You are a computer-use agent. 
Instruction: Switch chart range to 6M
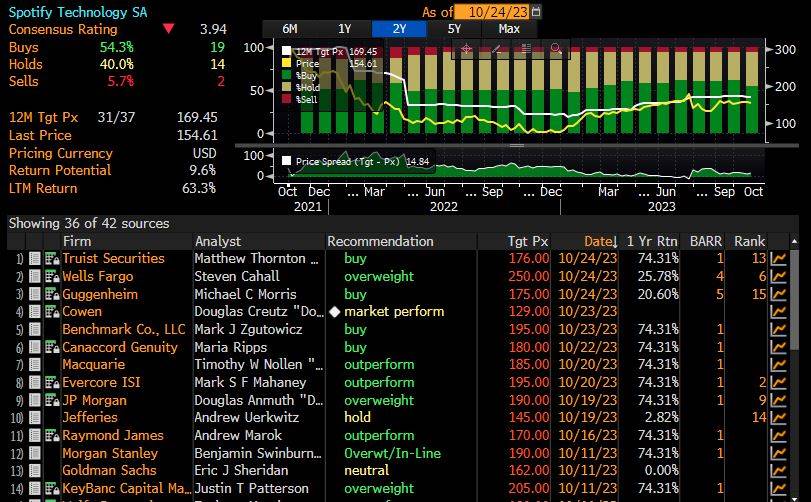click(x=290, y=29)
